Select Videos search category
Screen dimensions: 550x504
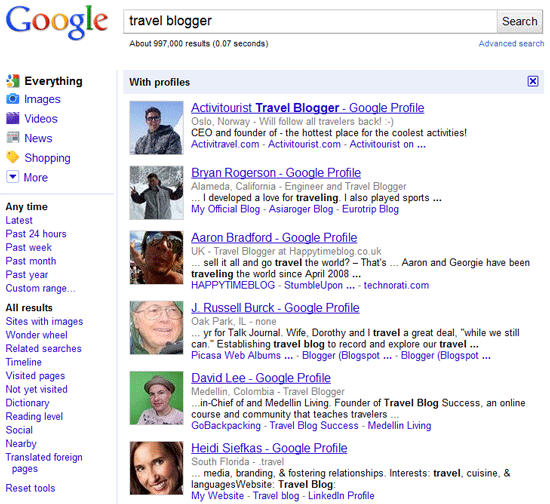click(41, 119)
